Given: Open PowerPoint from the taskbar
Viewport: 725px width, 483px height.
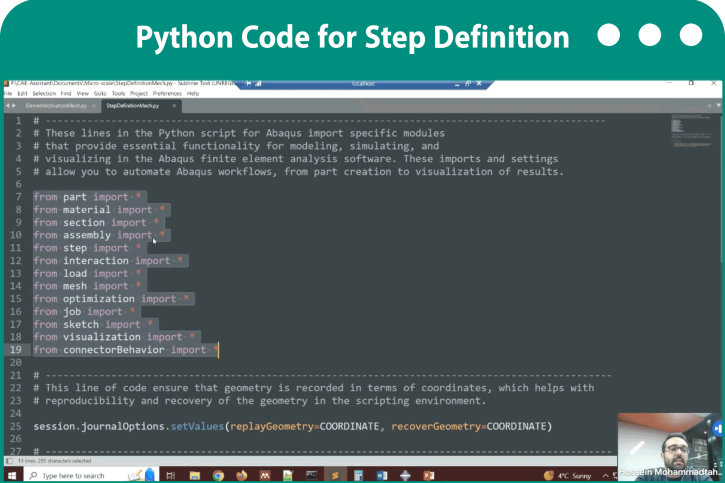Looking at the screenshot, I should [429, 475].
